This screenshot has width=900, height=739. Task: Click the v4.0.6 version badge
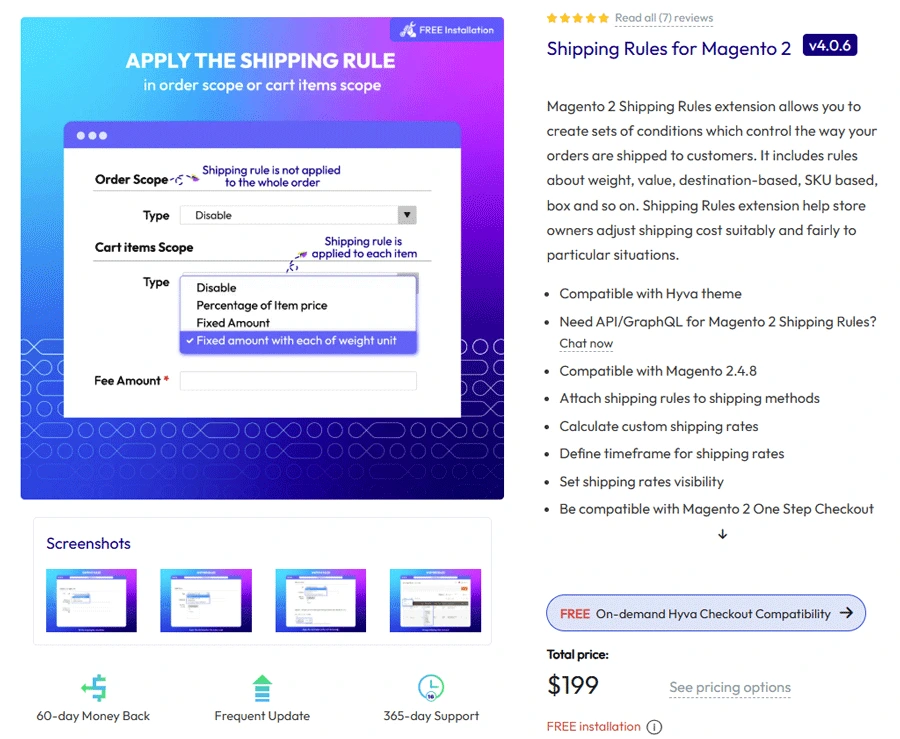pos(830,45)
